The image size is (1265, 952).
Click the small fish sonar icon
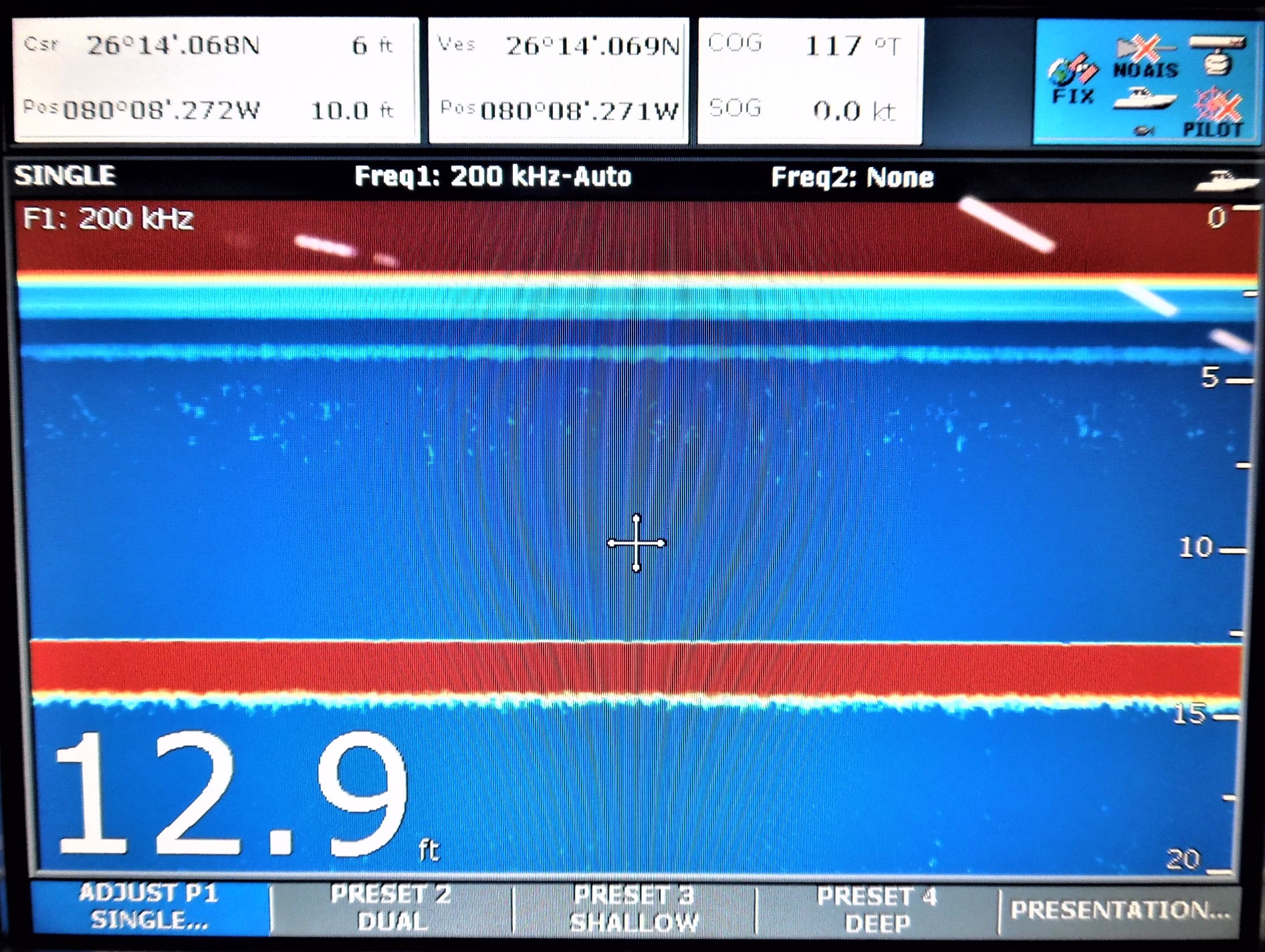point(1144,131)
